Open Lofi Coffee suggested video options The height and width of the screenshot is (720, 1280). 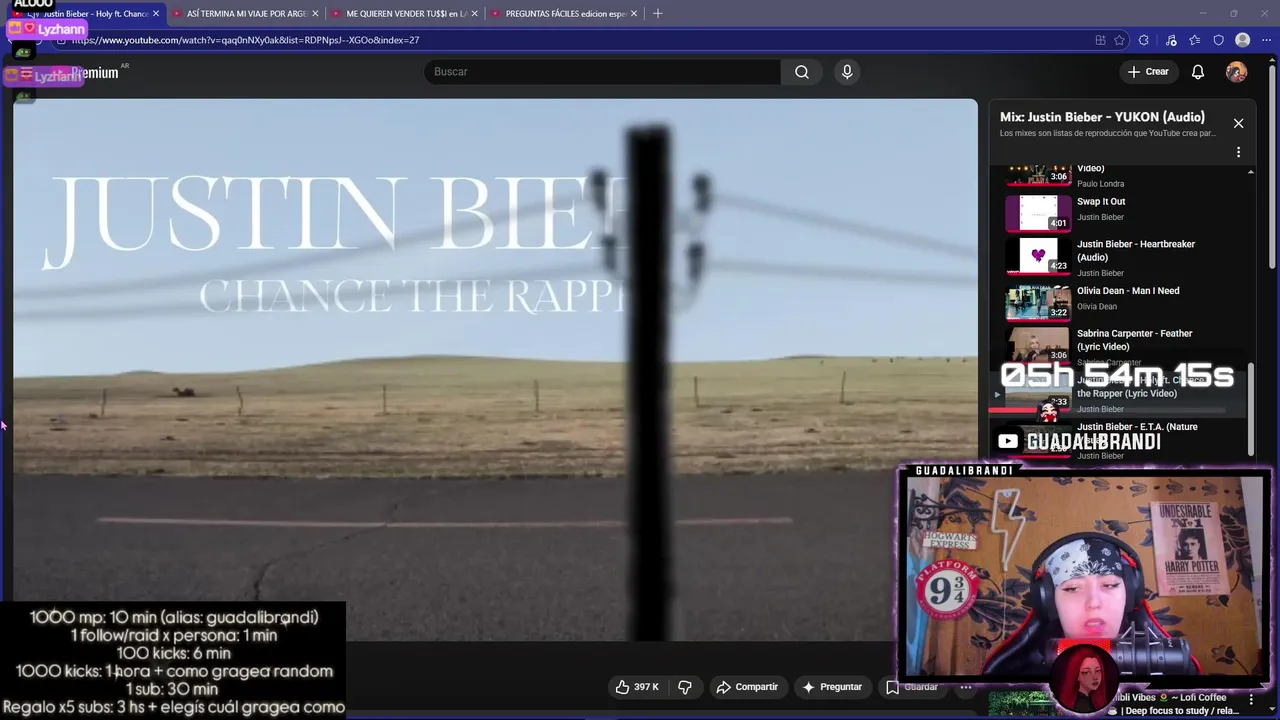point(1251,699)
